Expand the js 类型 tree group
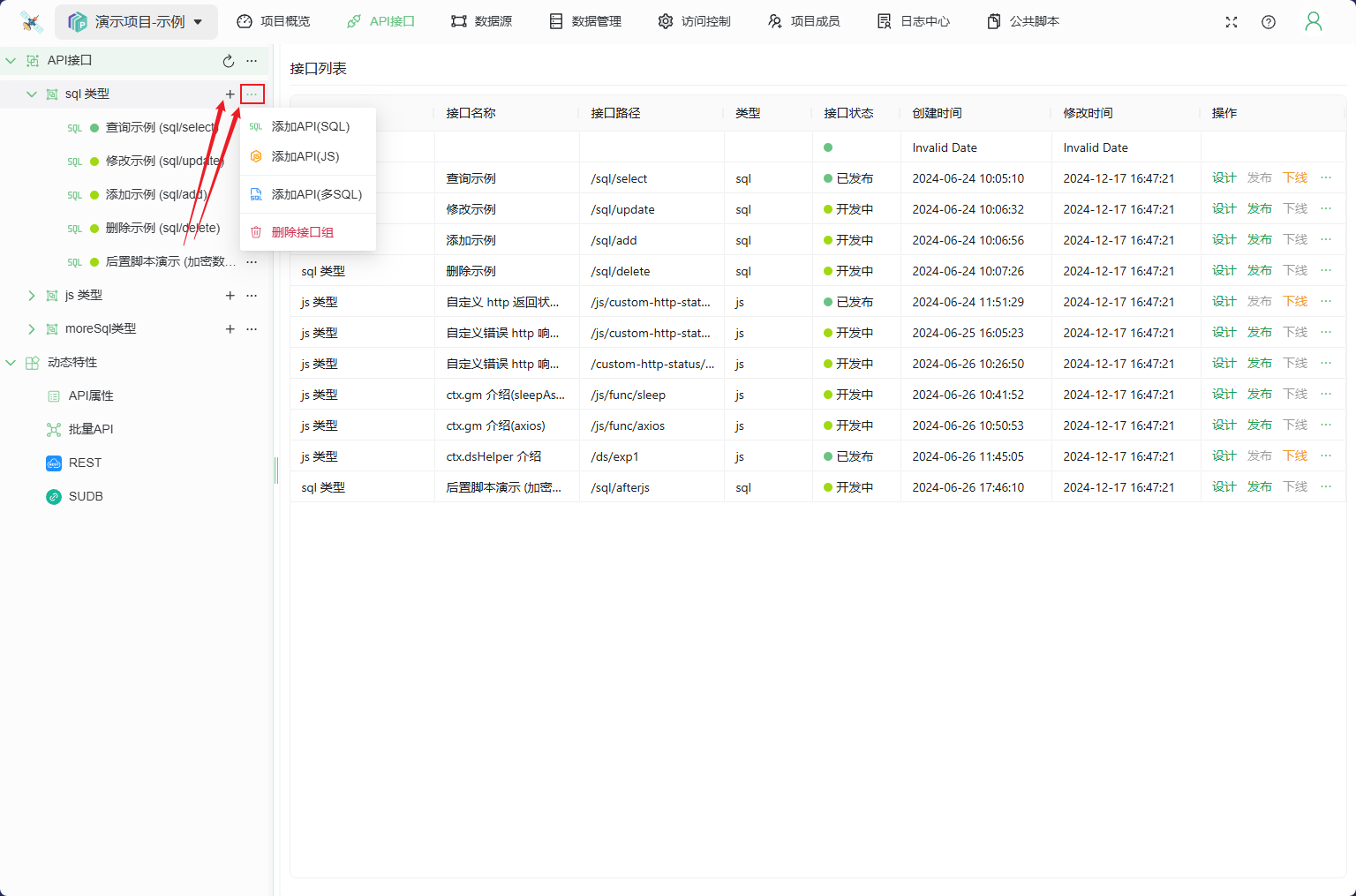 coord(32,296)
